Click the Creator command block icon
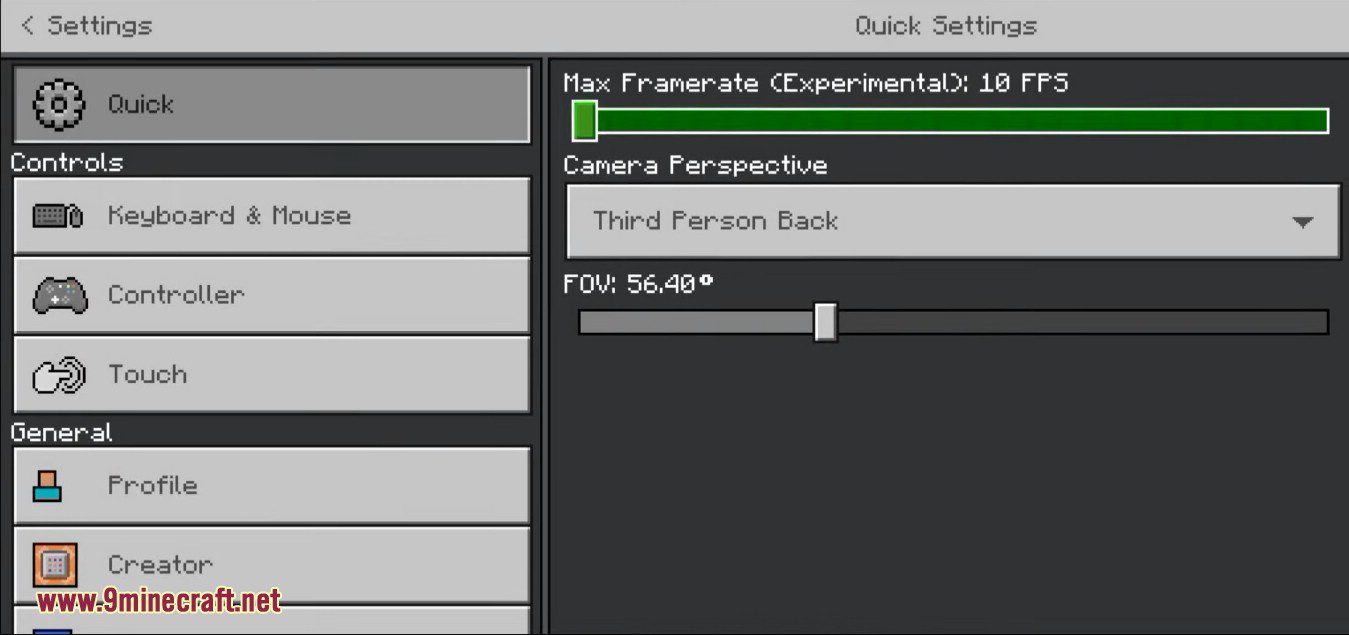 (x=54, y=565)
